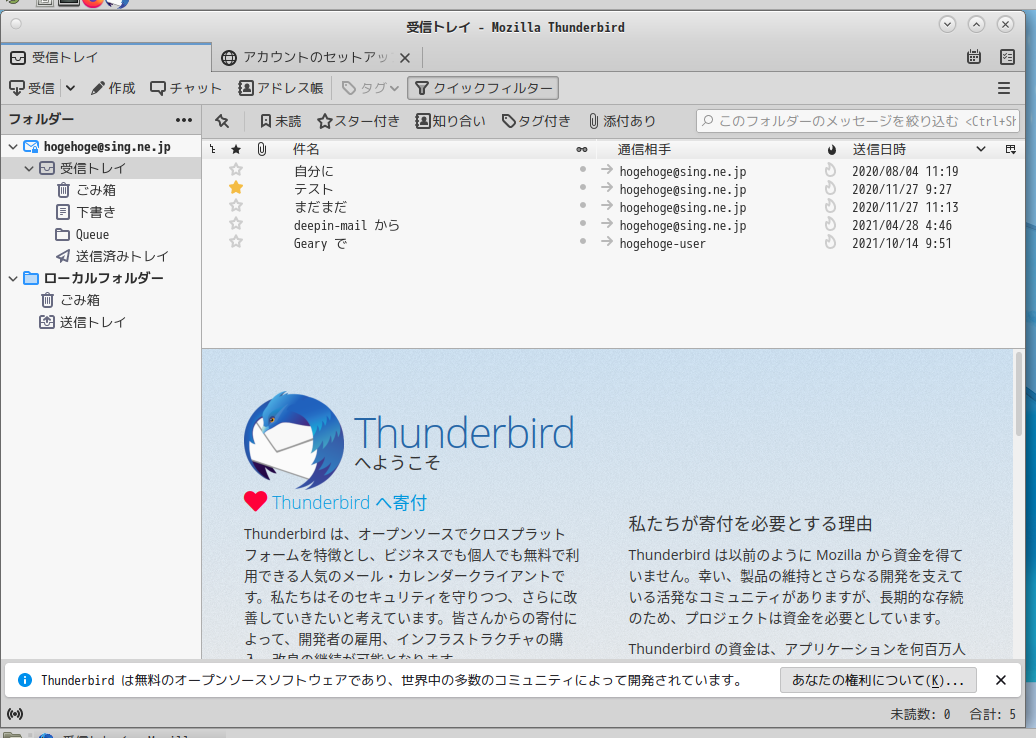Sort by the junk flame column header
This screenshot has width=1036, height=738.
831,150
